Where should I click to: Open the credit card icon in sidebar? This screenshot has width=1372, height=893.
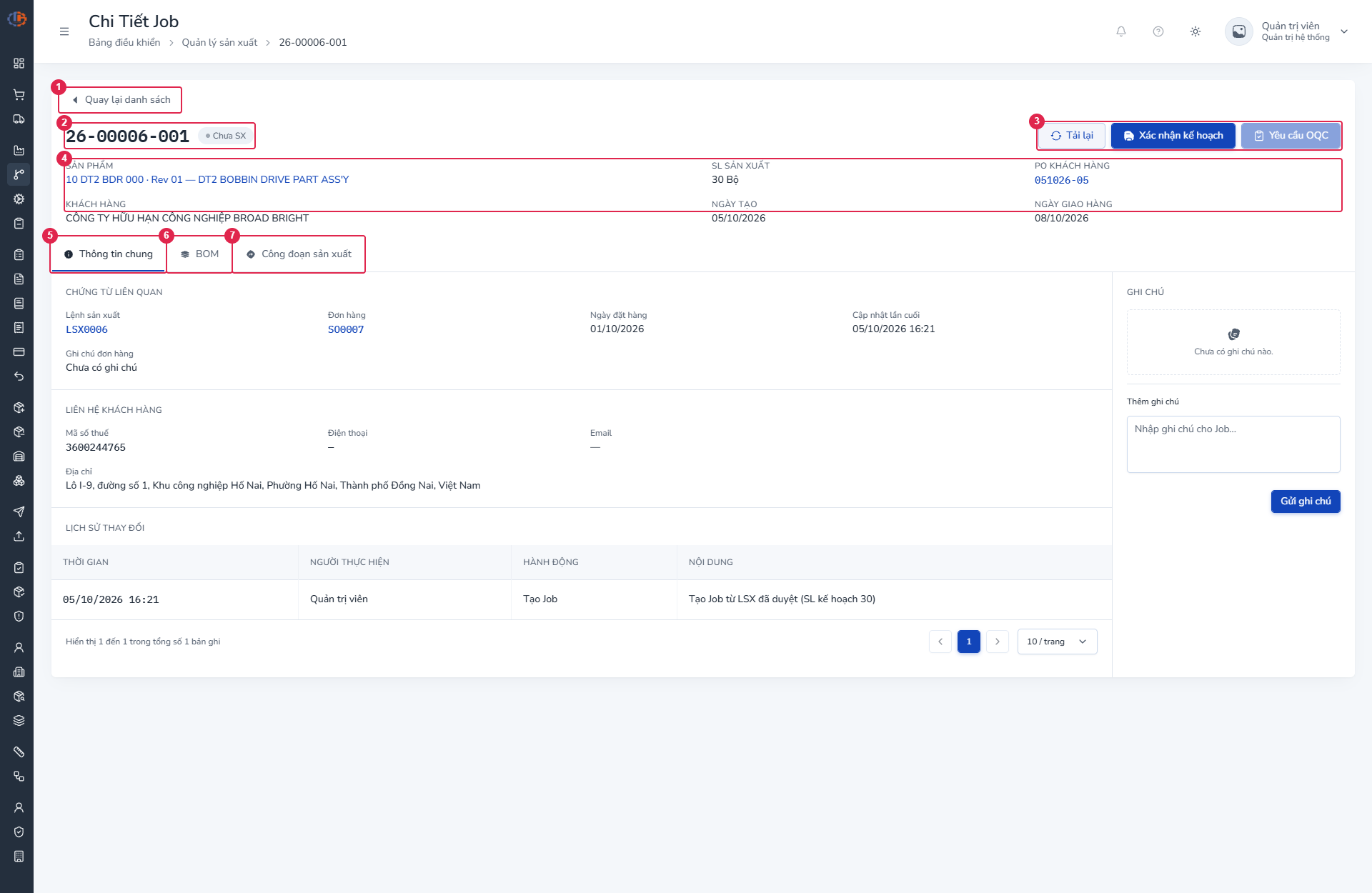(19, 352)
